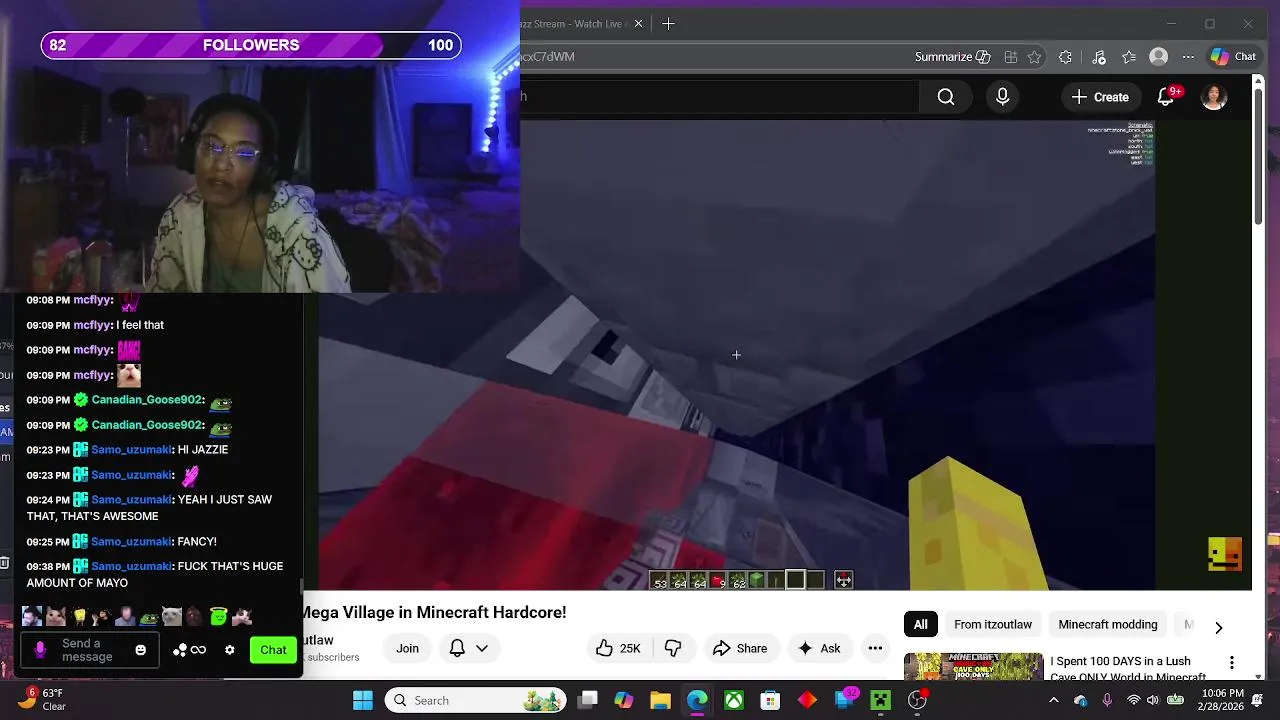Open Minecraft creeper icon on taskbar
The width and height of the screenshot is (1280, 720).
(880, 700)
